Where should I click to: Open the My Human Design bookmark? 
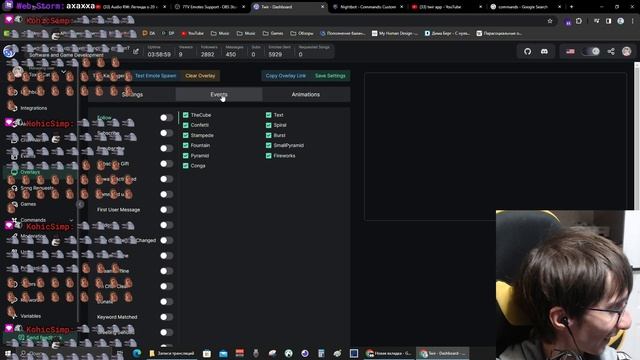395,33
